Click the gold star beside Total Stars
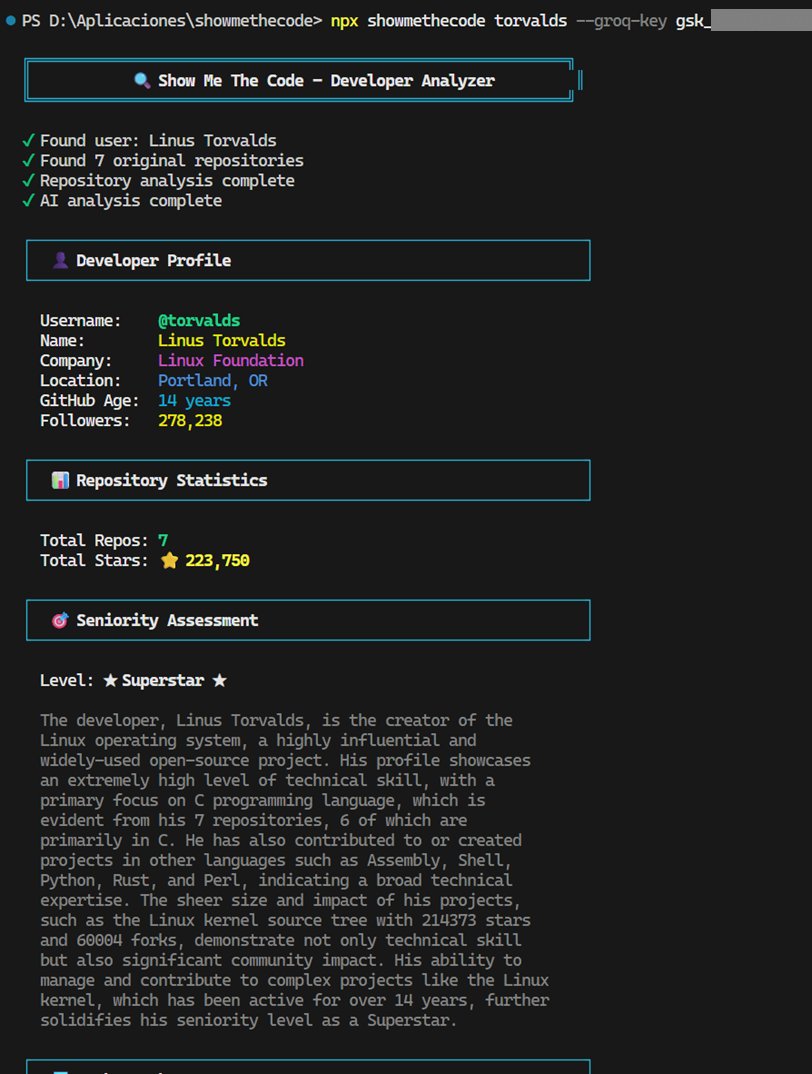The height and width of the screenshot is (1074, 812). tap(169, 560)
